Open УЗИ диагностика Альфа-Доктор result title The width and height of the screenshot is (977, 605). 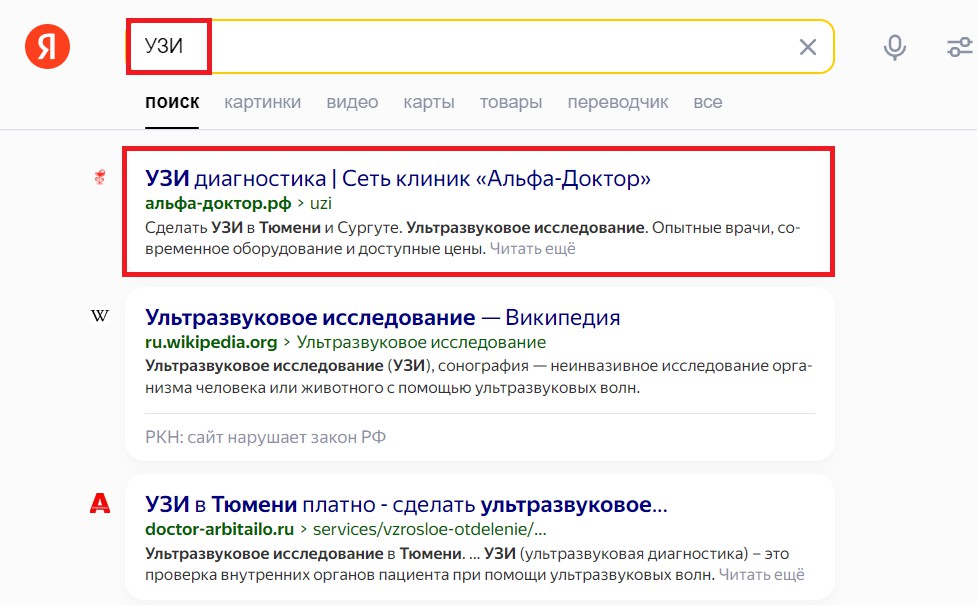click(x=398, y=179)
